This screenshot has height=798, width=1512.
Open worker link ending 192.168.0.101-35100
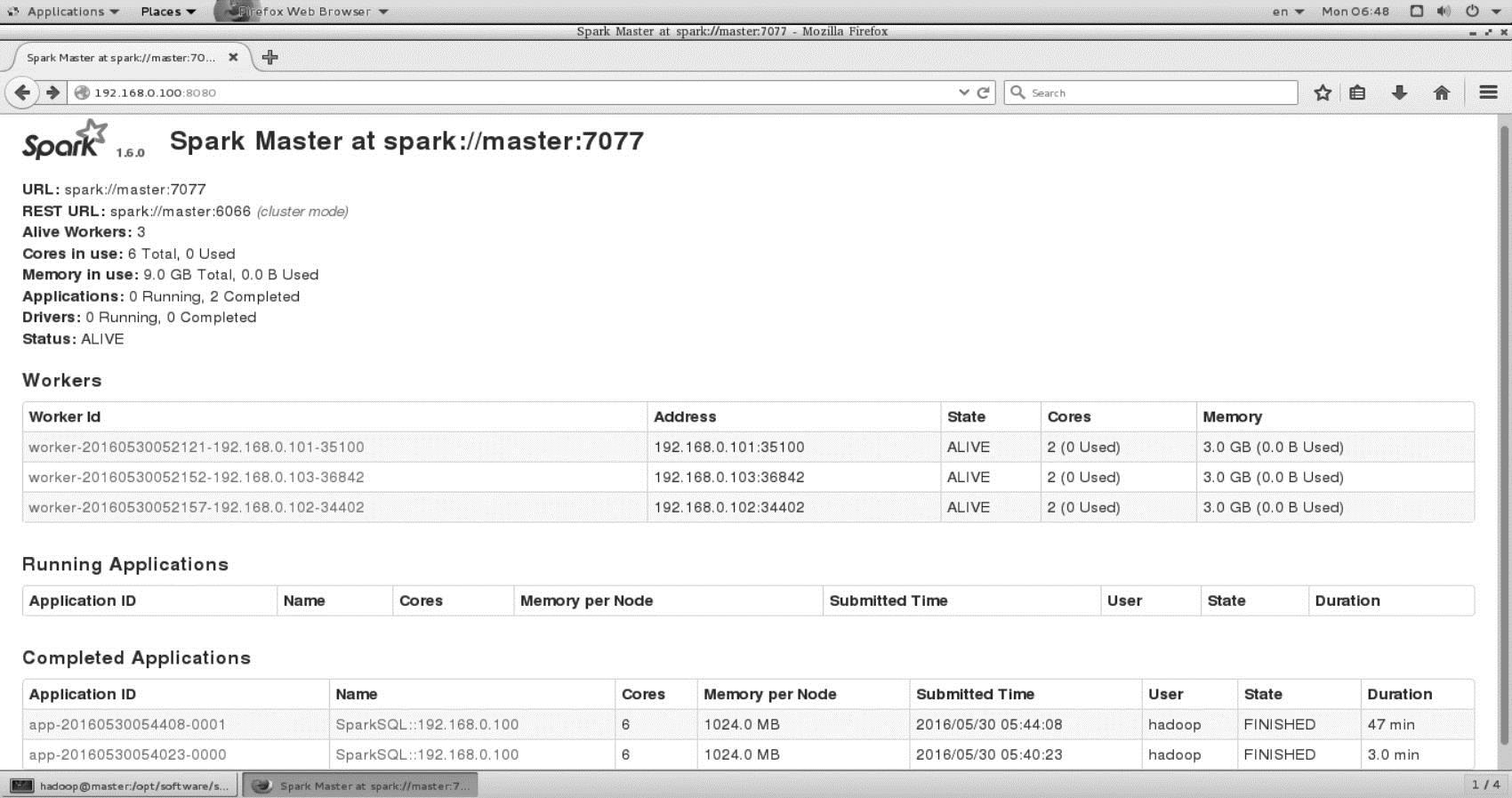point(197,447)
